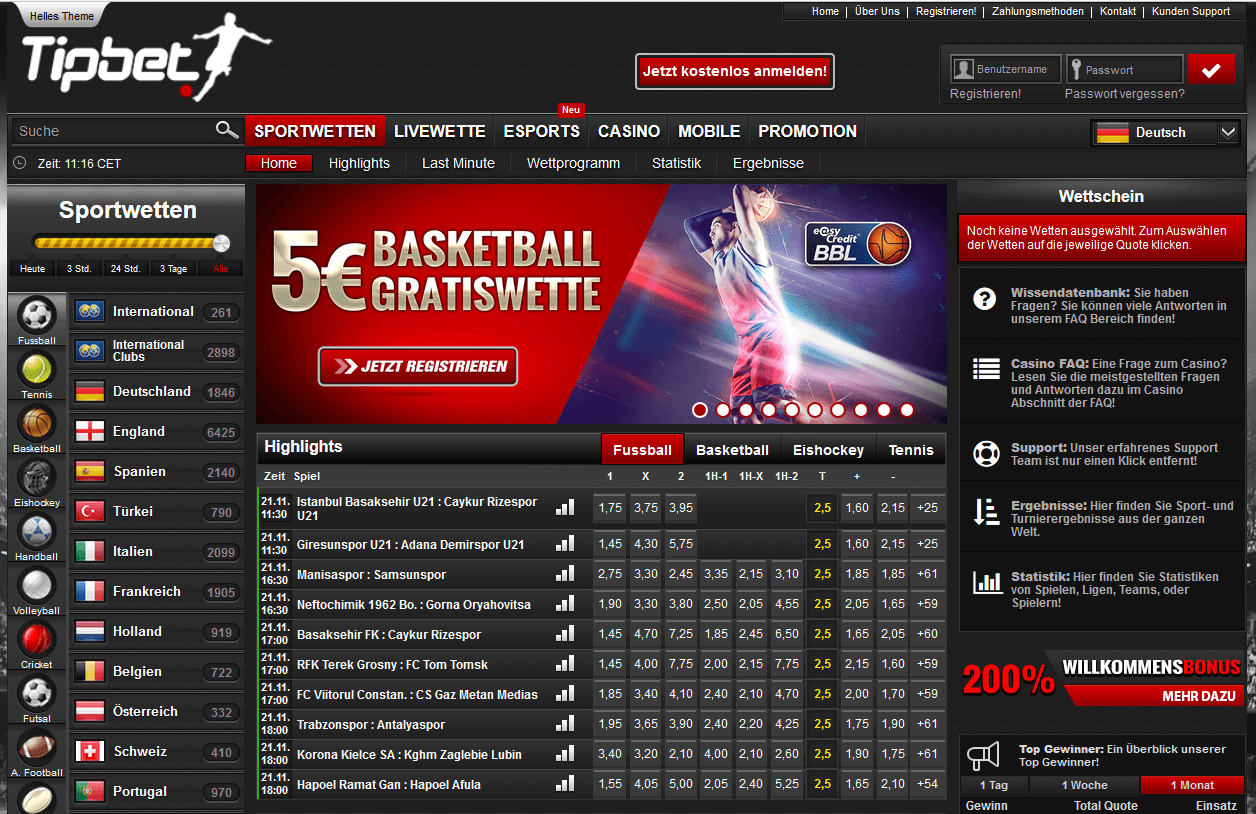This screenshot has height=814, width=1256.
Task: Switch Highlights to Tennis tab
Action: (x=911, y=450)
